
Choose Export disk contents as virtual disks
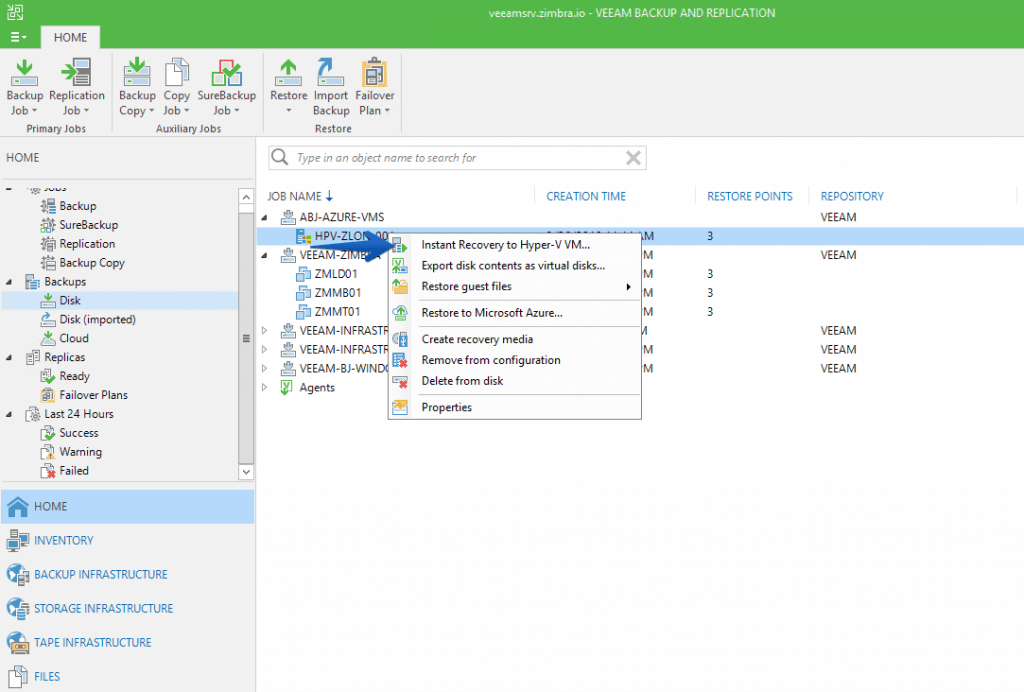pyautogui.click(x=515, y=266)
